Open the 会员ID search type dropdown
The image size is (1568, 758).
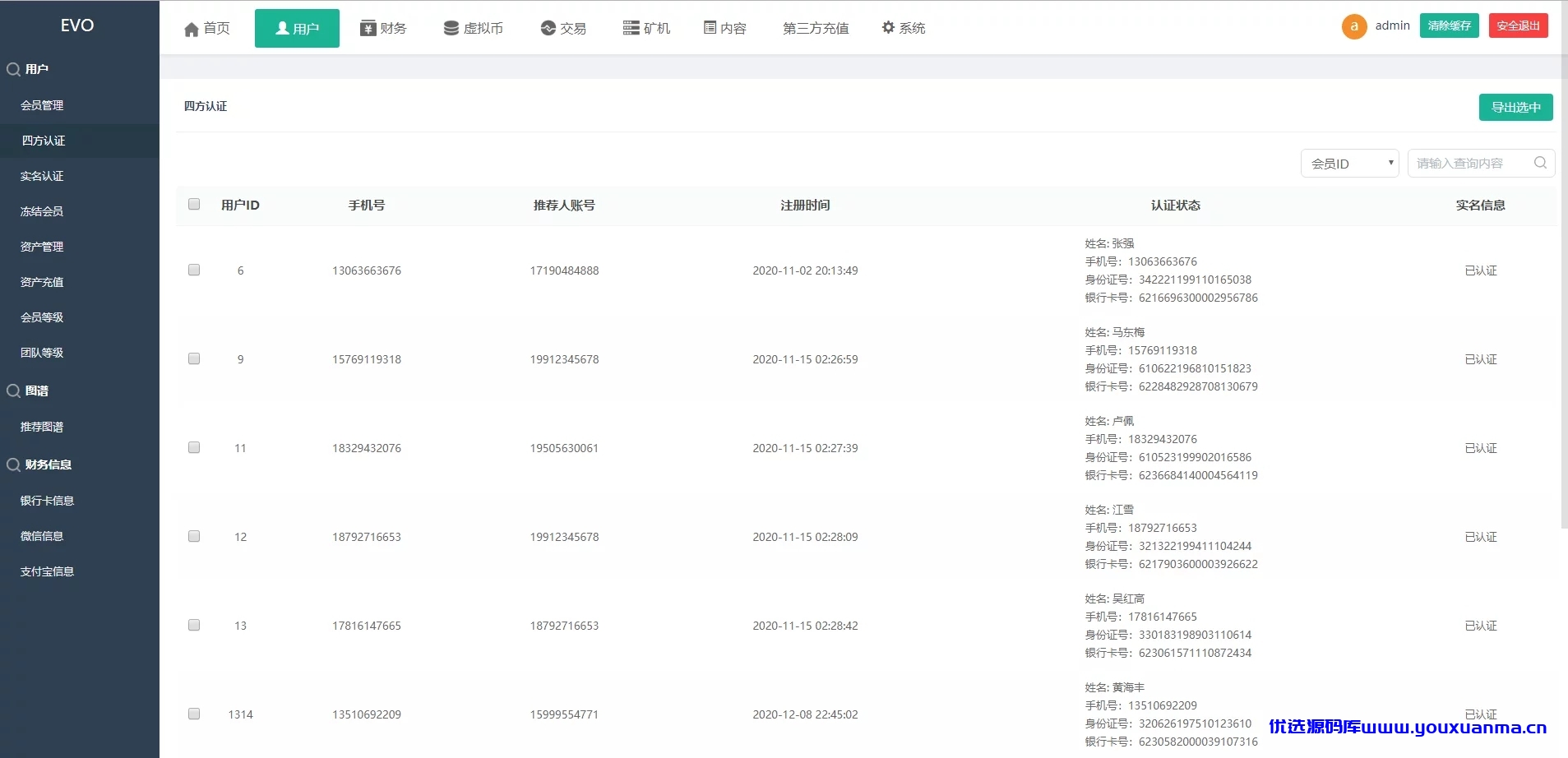pyautogui.click(x=1350, y=163)
